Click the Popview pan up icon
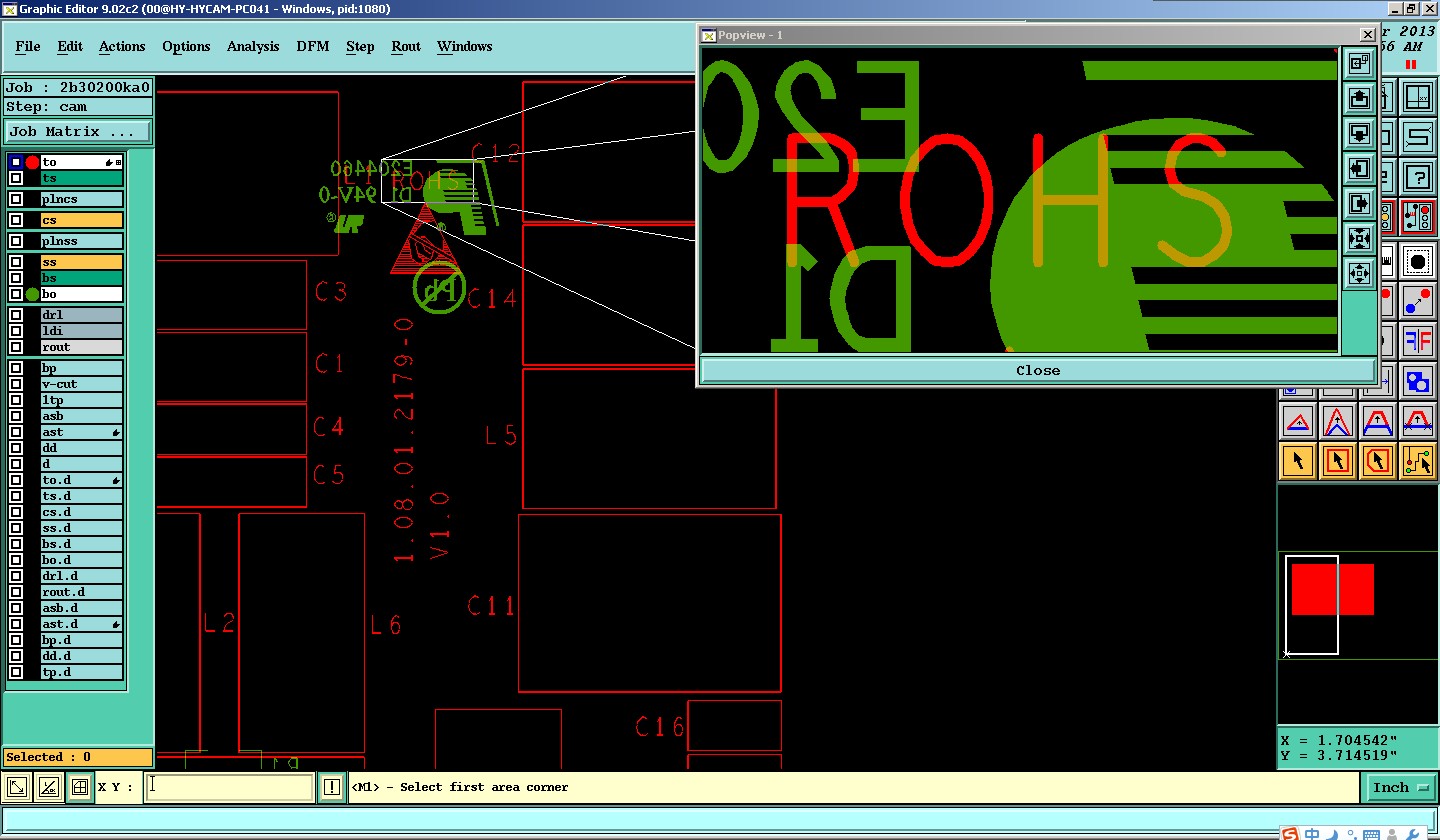Screen dimensions: 1440x840 pos(1359,99)
